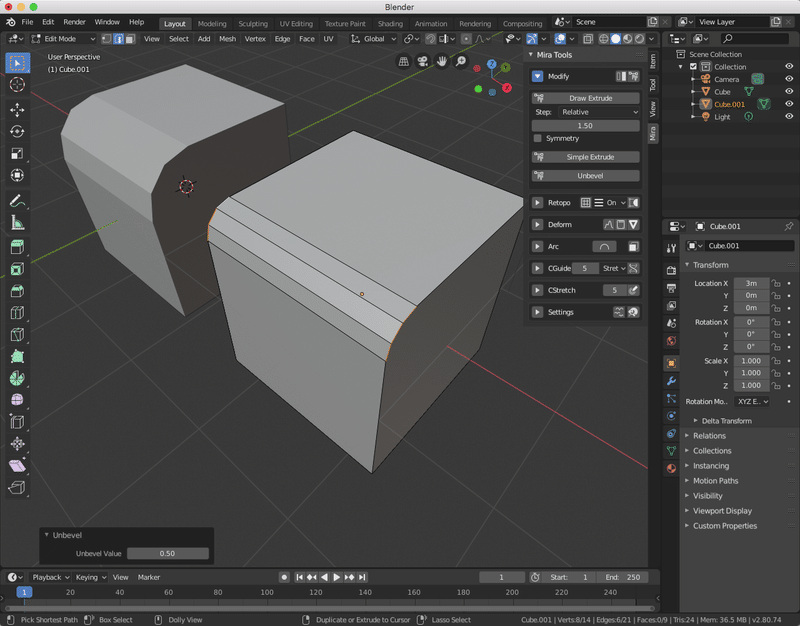800x626 pixels.
Task: Open the Edit Mode dropdown
Action: [x=62, y=39]
